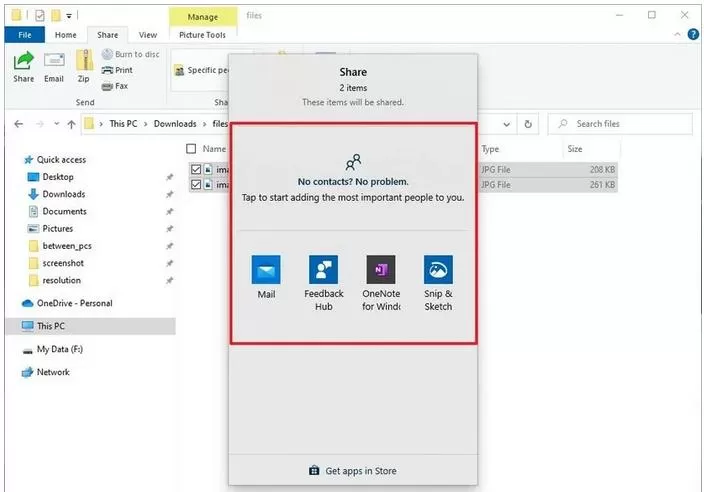Image resolution: width=704 pixels, height=492 pixels.
Task: Click the Fax ribbon command
Action: click(115, 86)
